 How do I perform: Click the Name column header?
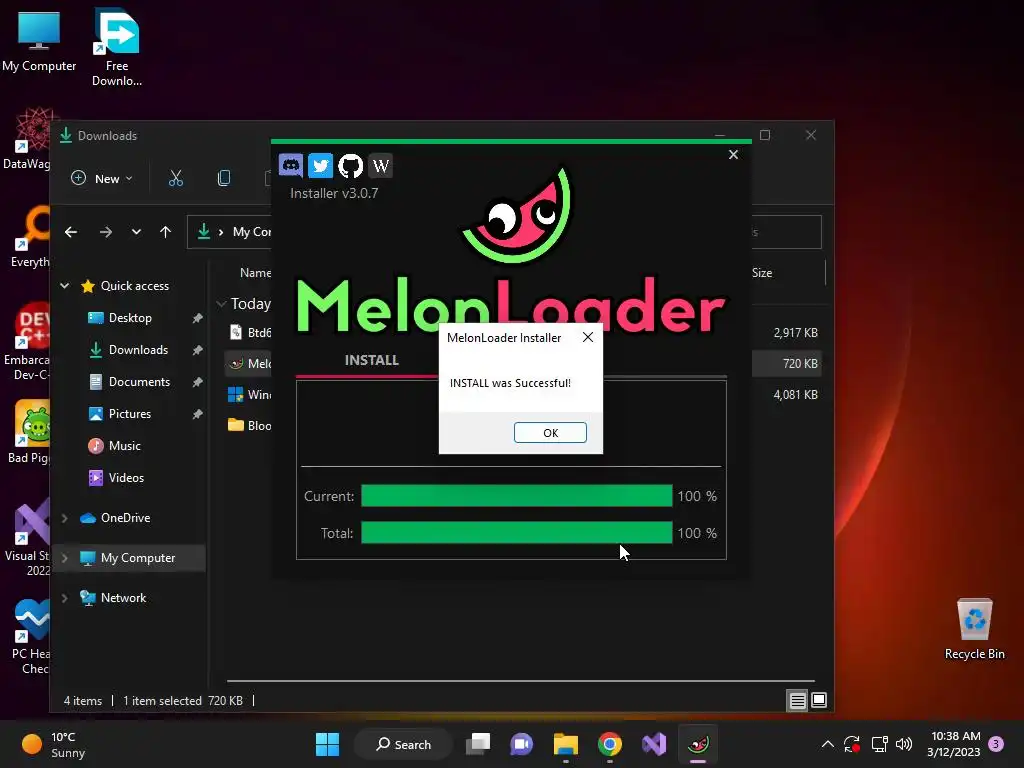pos(255,272)
